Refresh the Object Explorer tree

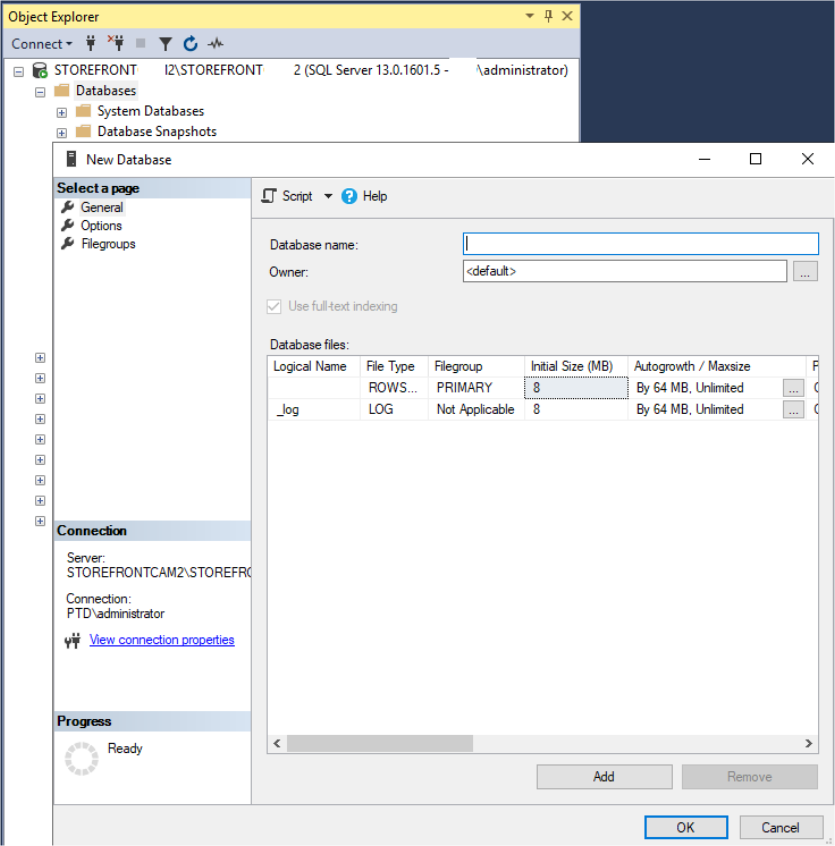189,44
